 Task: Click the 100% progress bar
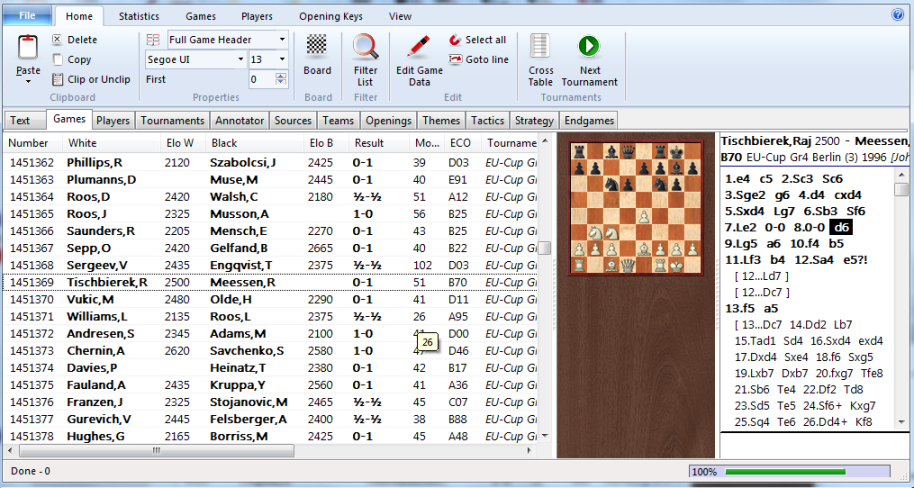click(x=790, y=471)
